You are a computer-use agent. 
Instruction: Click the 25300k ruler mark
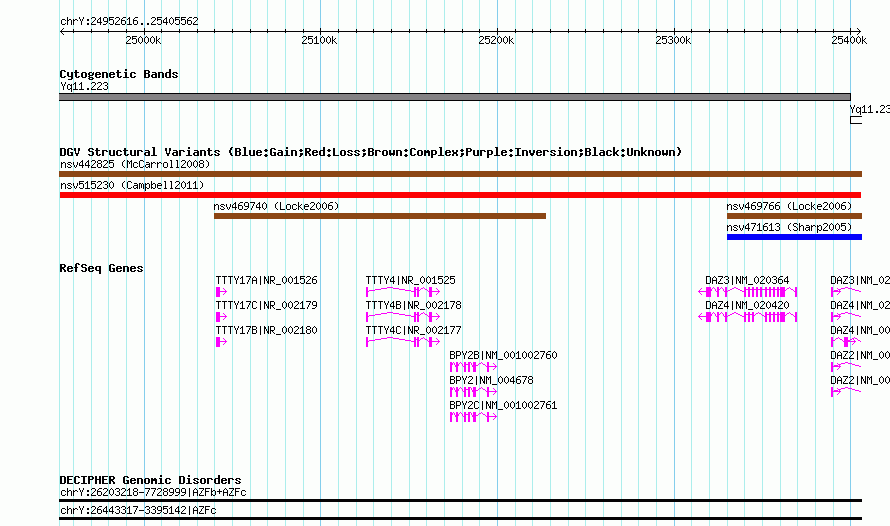tap(674, 40)
